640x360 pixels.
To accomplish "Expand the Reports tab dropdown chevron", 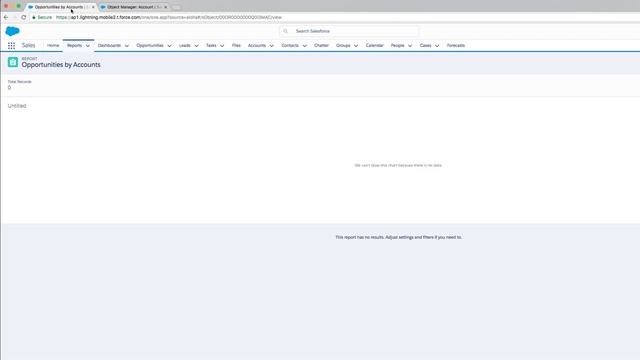I will (88, 46).
